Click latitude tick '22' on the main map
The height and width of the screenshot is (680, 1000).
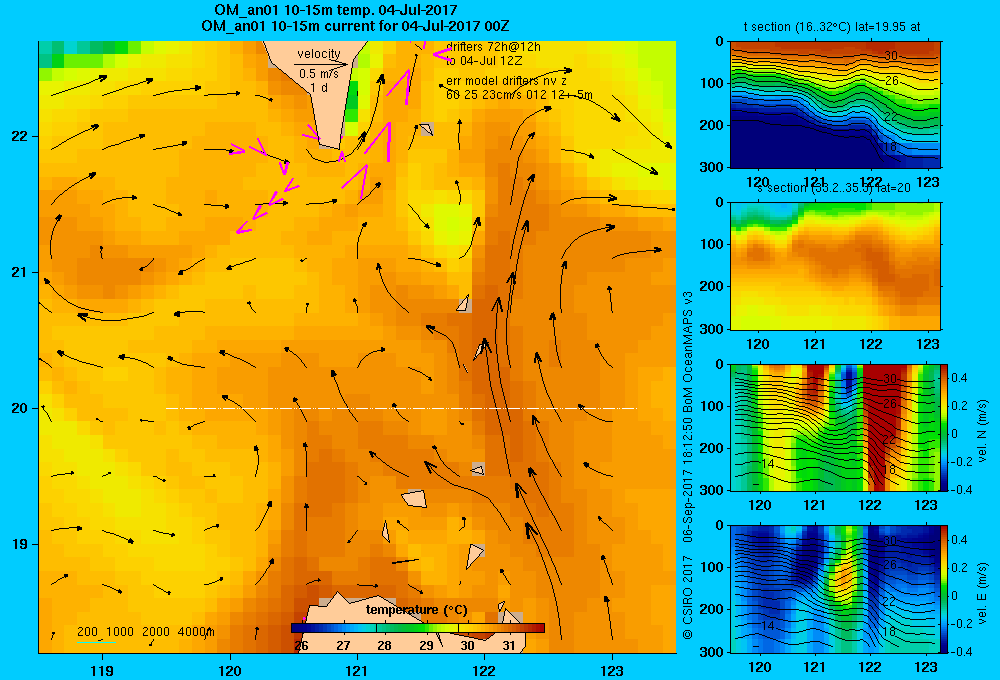pyautogui.click(x=19, y=137)
